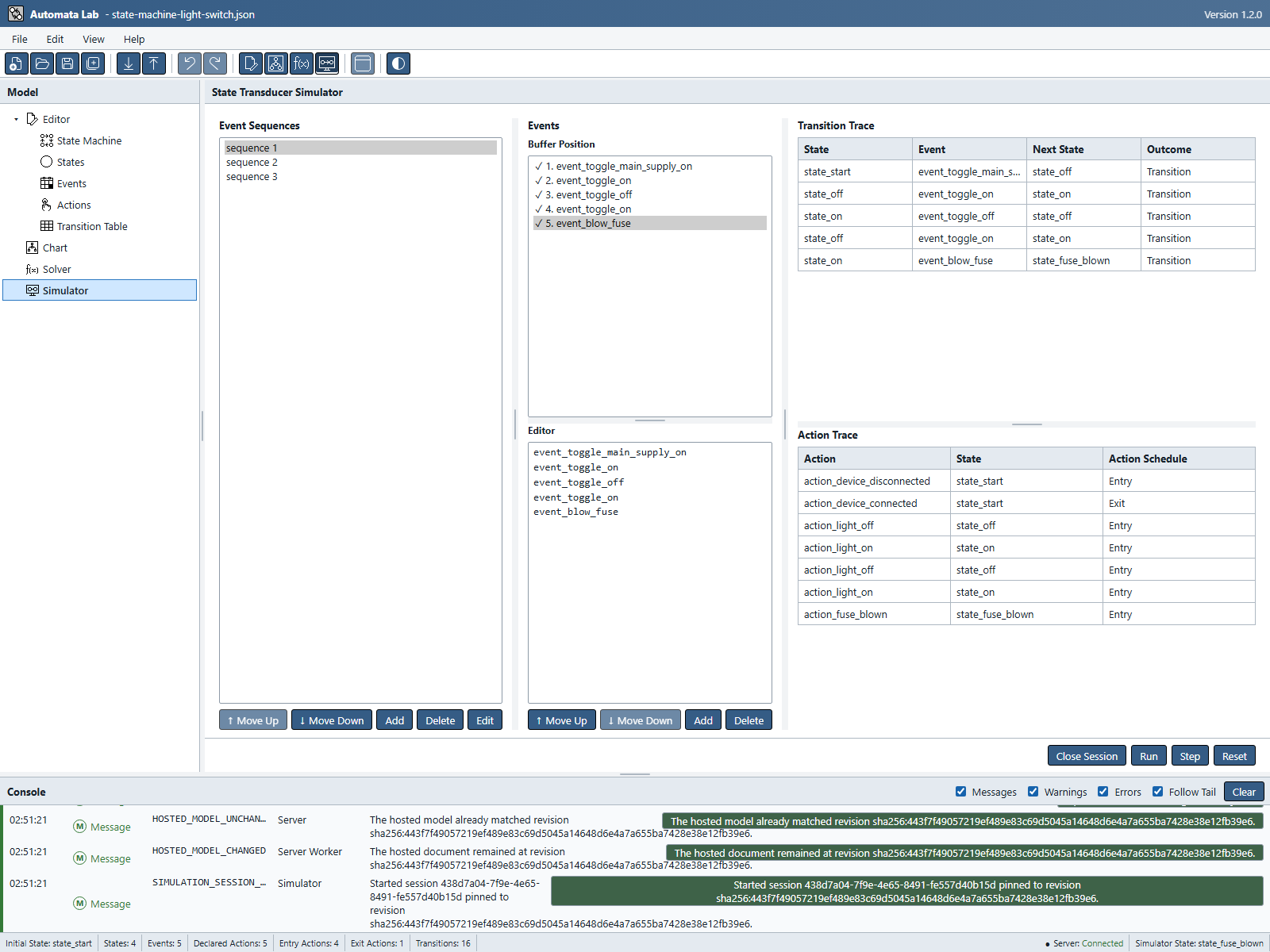Click the Step simulation button
1270x952 pixels.
point(1190,756)
